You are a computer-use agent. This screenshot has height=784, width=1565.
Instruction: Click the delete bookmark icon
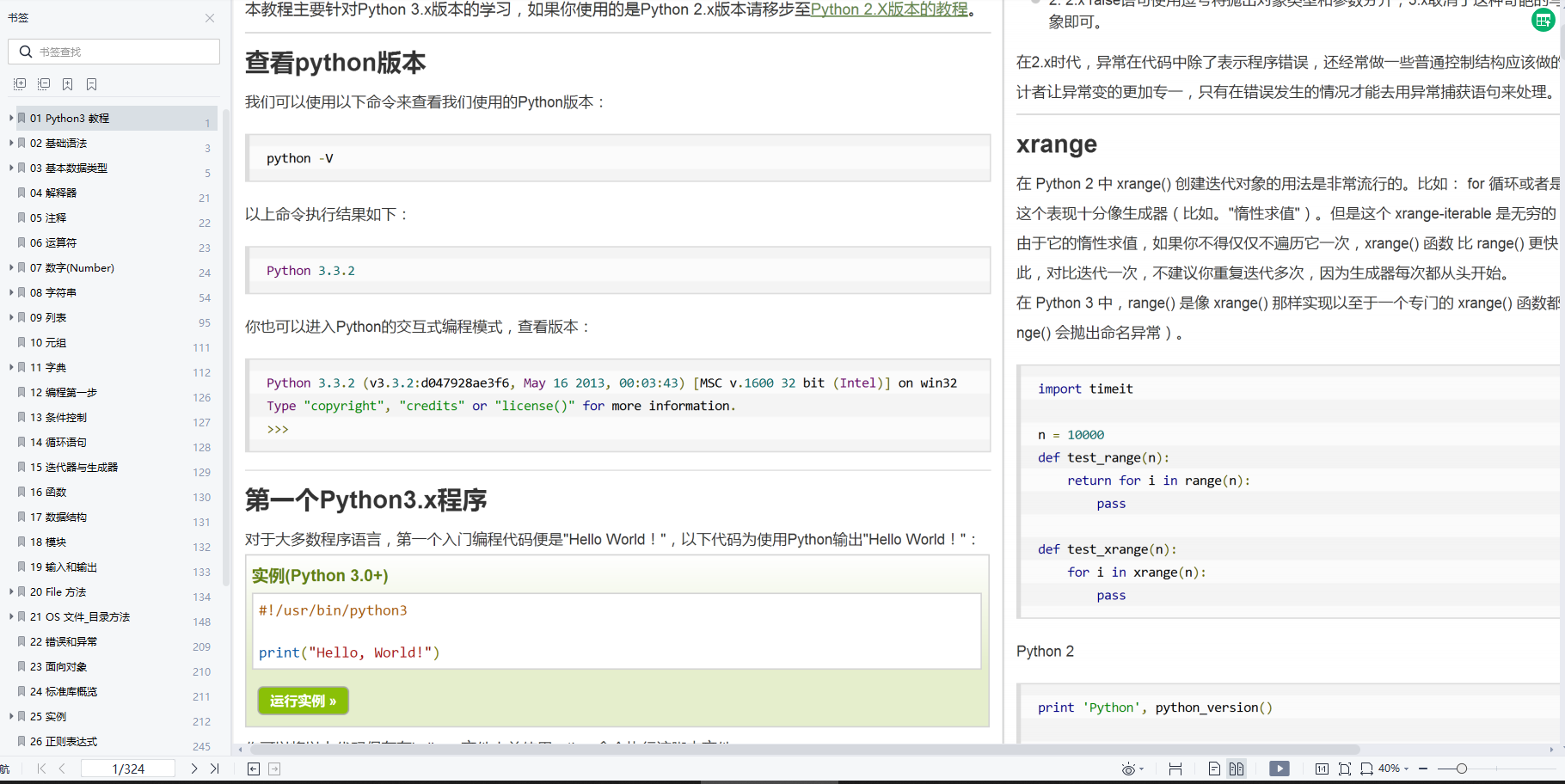pos(91,84)
